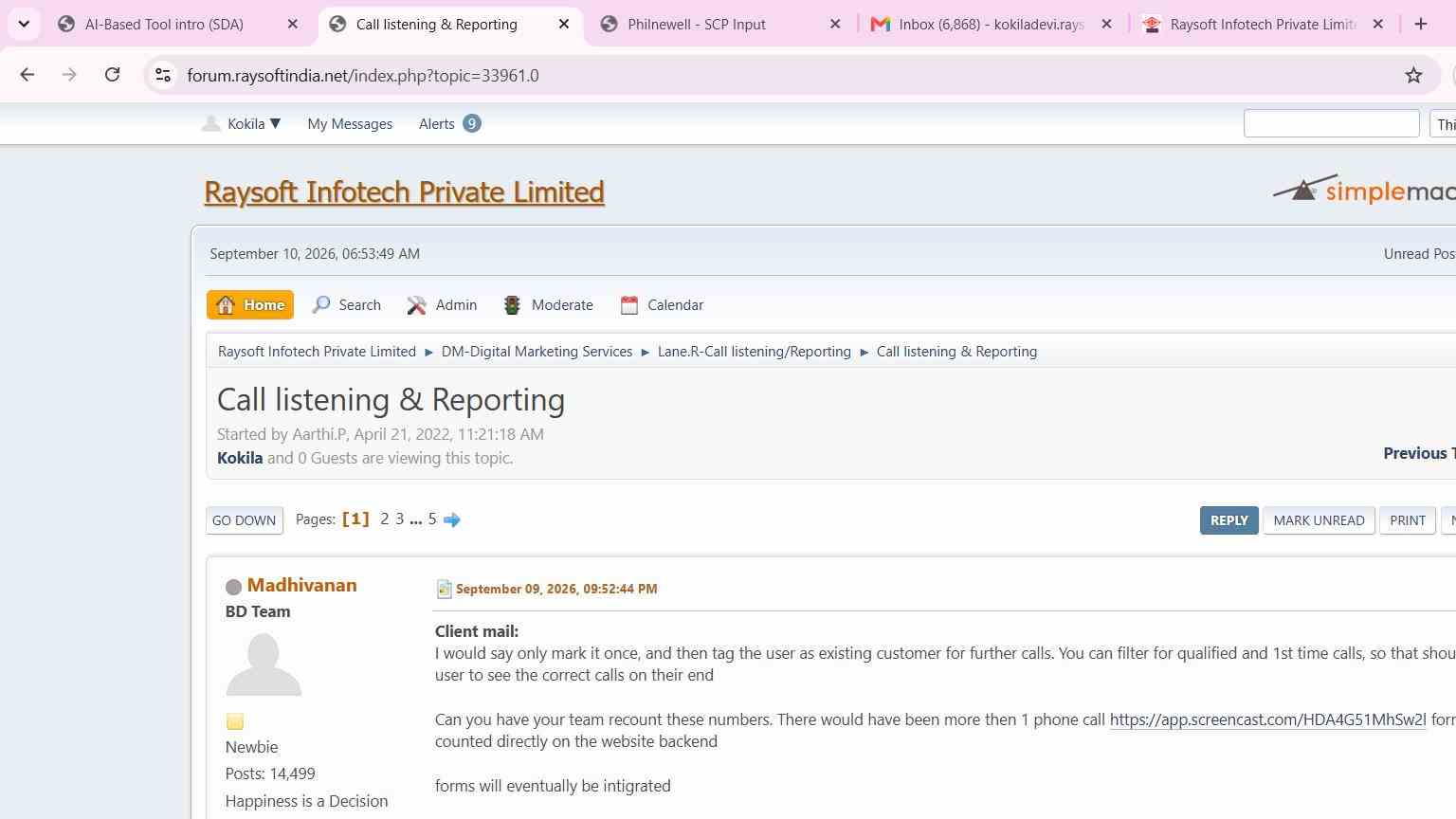Open the Moderate traffic light item

coord(548,304)
